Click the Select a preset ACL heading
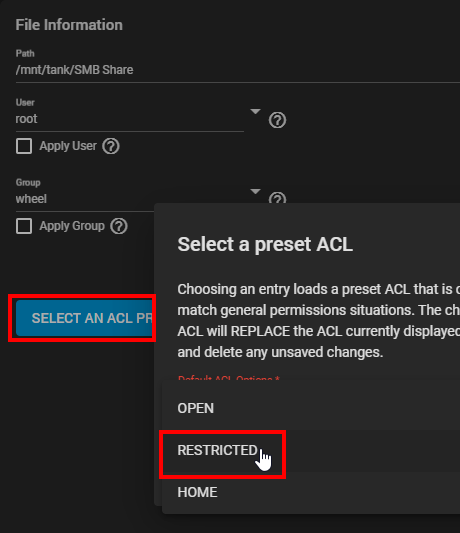460x533 pixels. pos(265,244)
